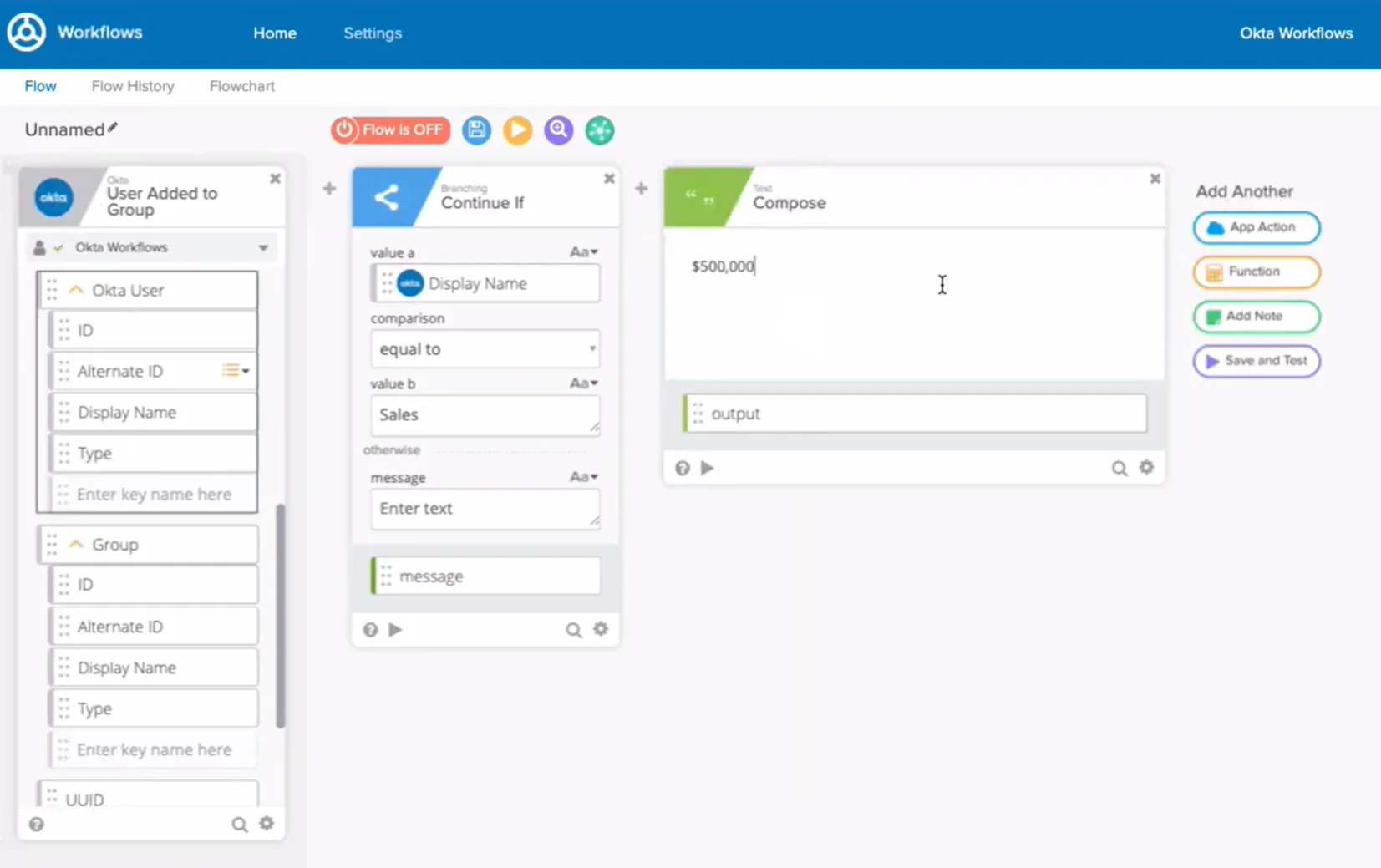Click magnifier icon on User Added to Group card

tap(239, 825)
